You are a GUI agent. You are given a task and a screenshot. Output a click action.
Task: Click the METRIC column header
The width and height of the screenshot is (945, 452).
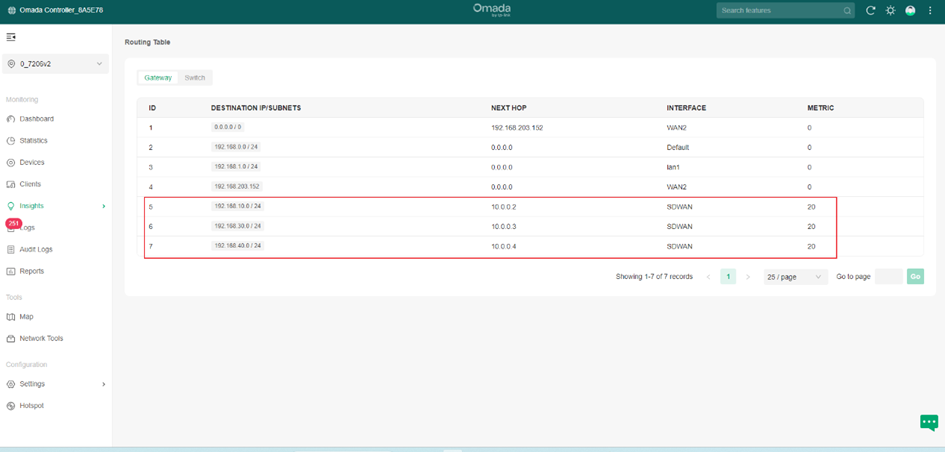tap(820, 108)
